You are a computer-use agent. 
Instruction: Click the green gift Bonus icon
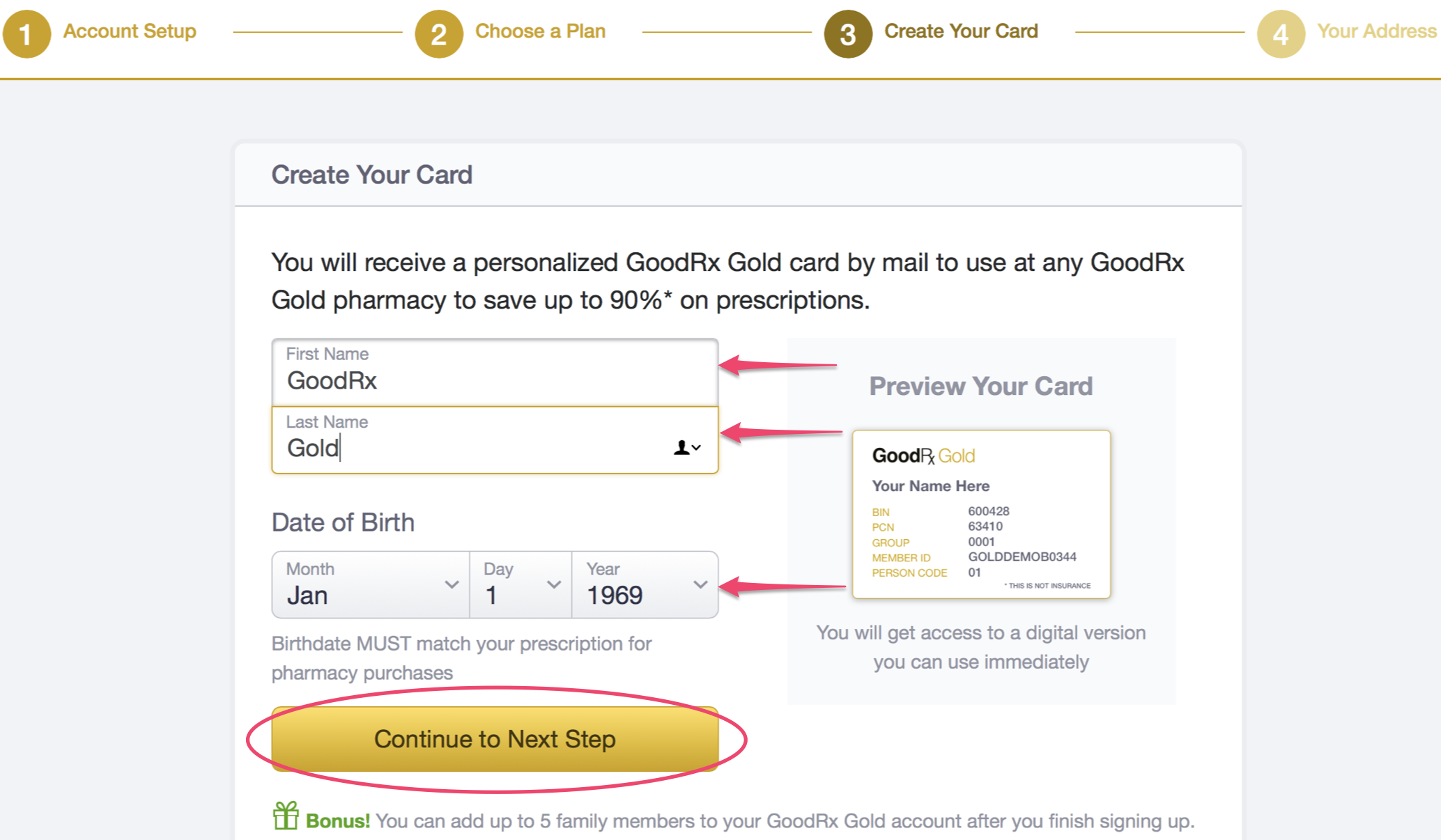click(x=286, y=816)
